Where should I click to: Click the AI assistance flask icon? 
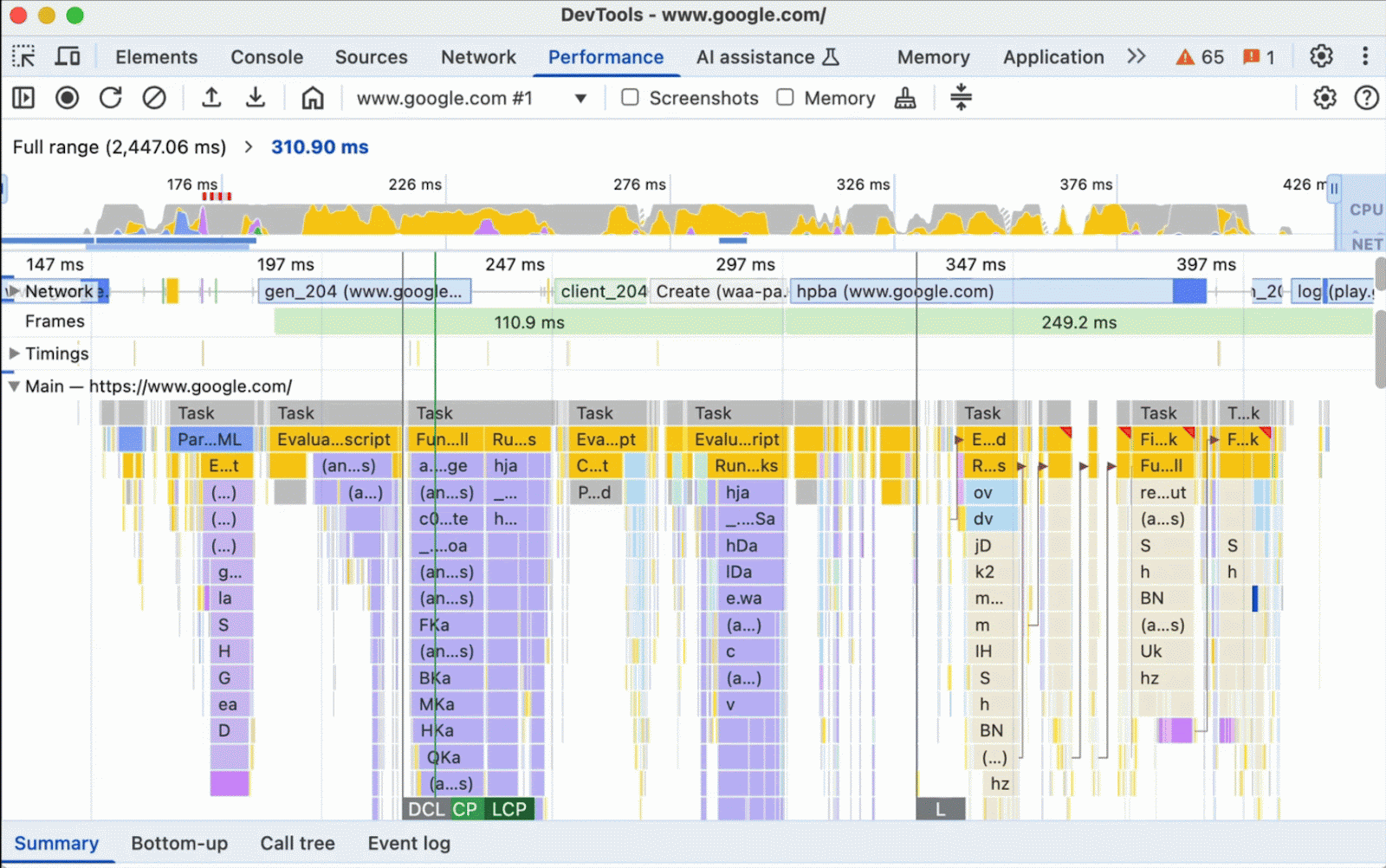click(x=831, y=57)
